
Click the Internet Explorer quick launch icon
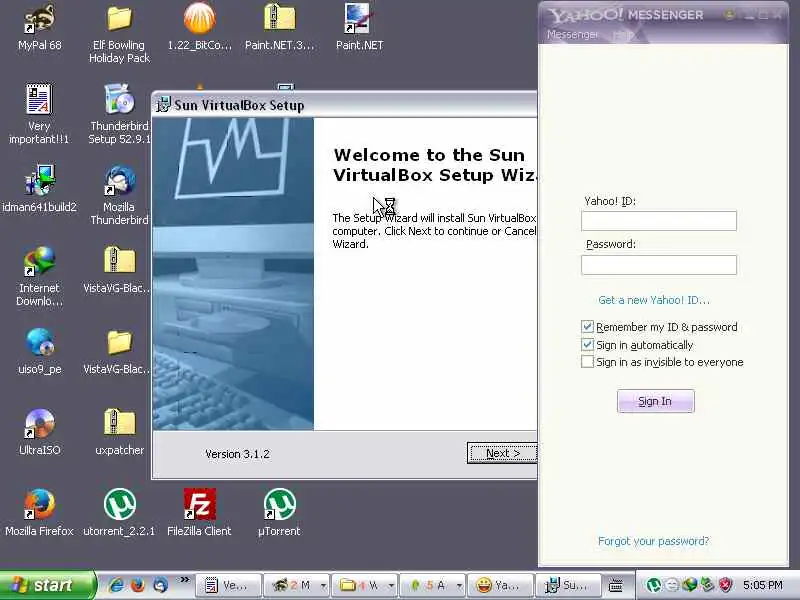tap(116, 585)
